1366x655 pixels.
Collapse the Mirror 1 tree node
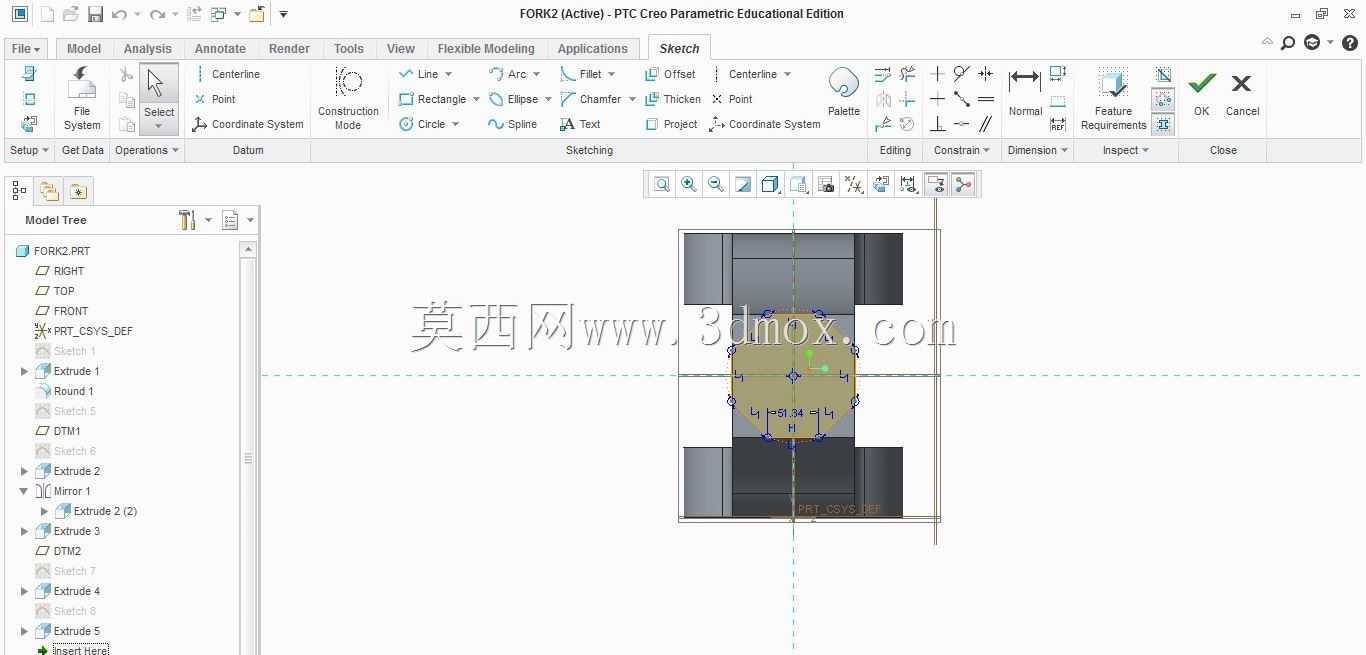pyautogui.click(x=24, y=491)
